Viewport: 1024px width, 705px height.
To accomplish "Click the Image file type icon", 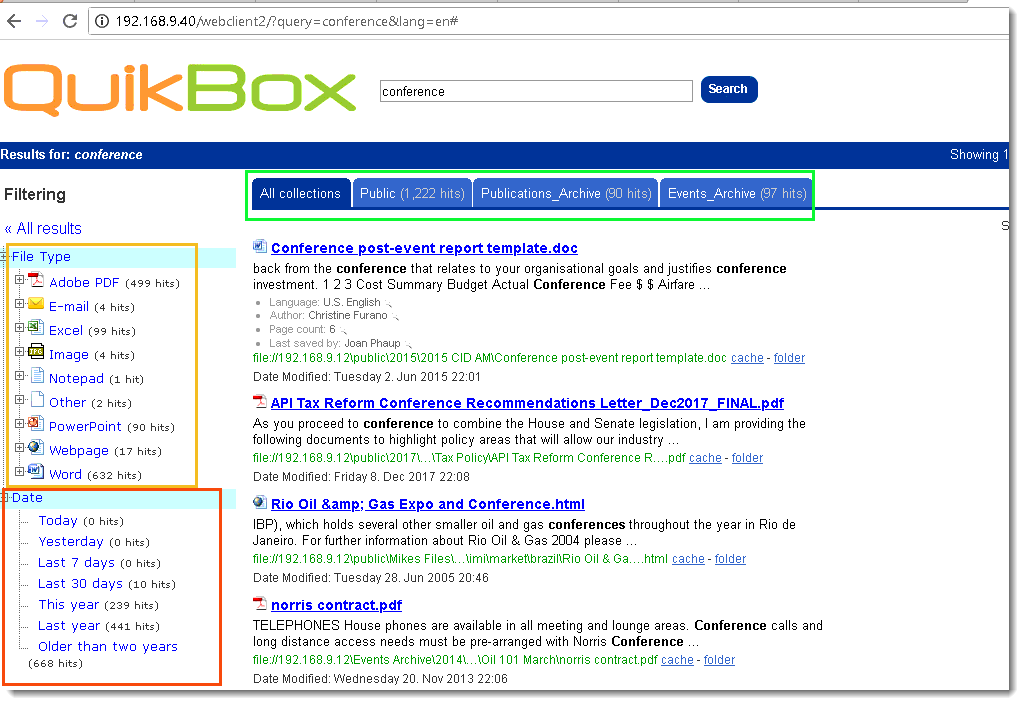I will [x=36, y=353].
